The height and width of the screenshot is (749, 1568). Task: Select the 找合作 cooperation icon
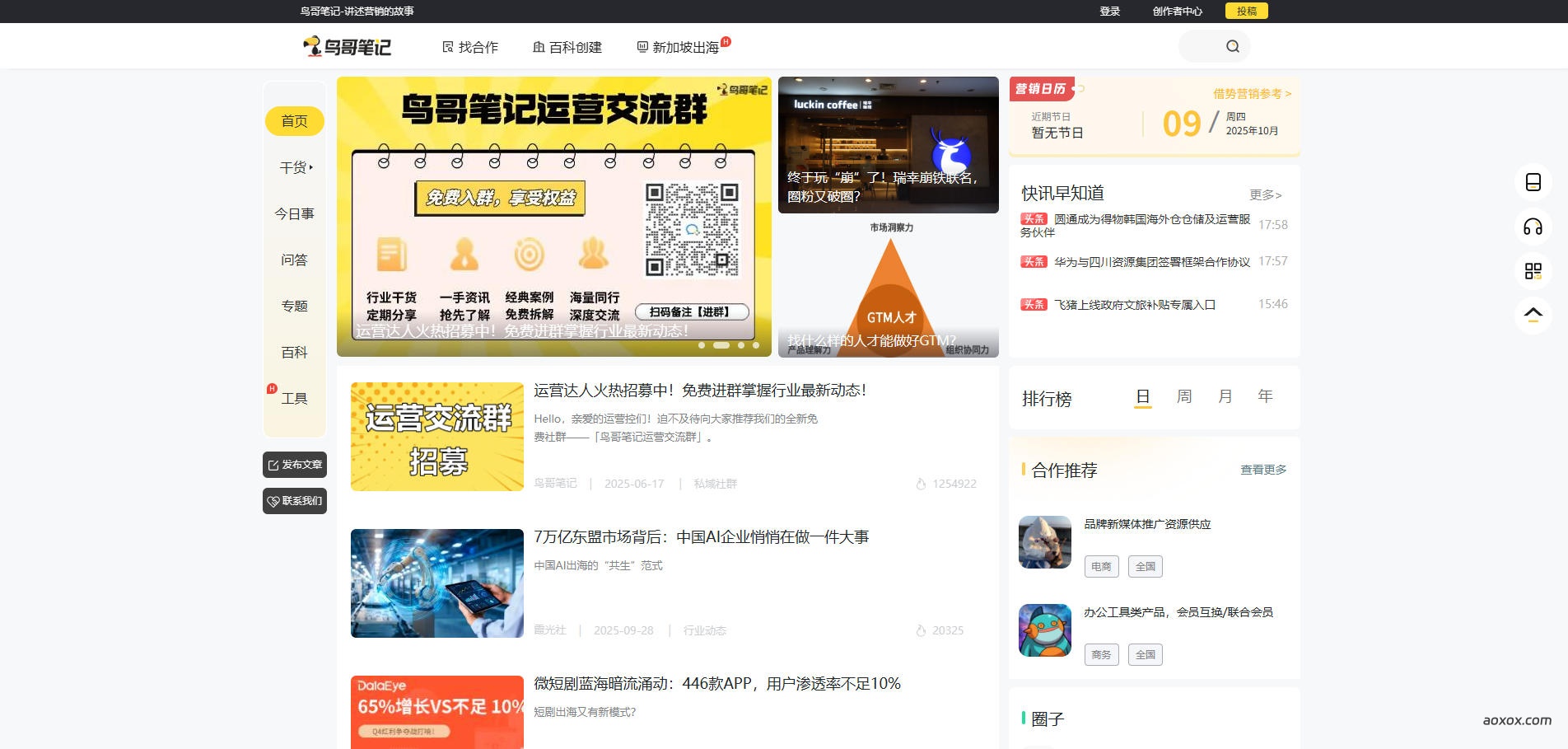[450, 47]
